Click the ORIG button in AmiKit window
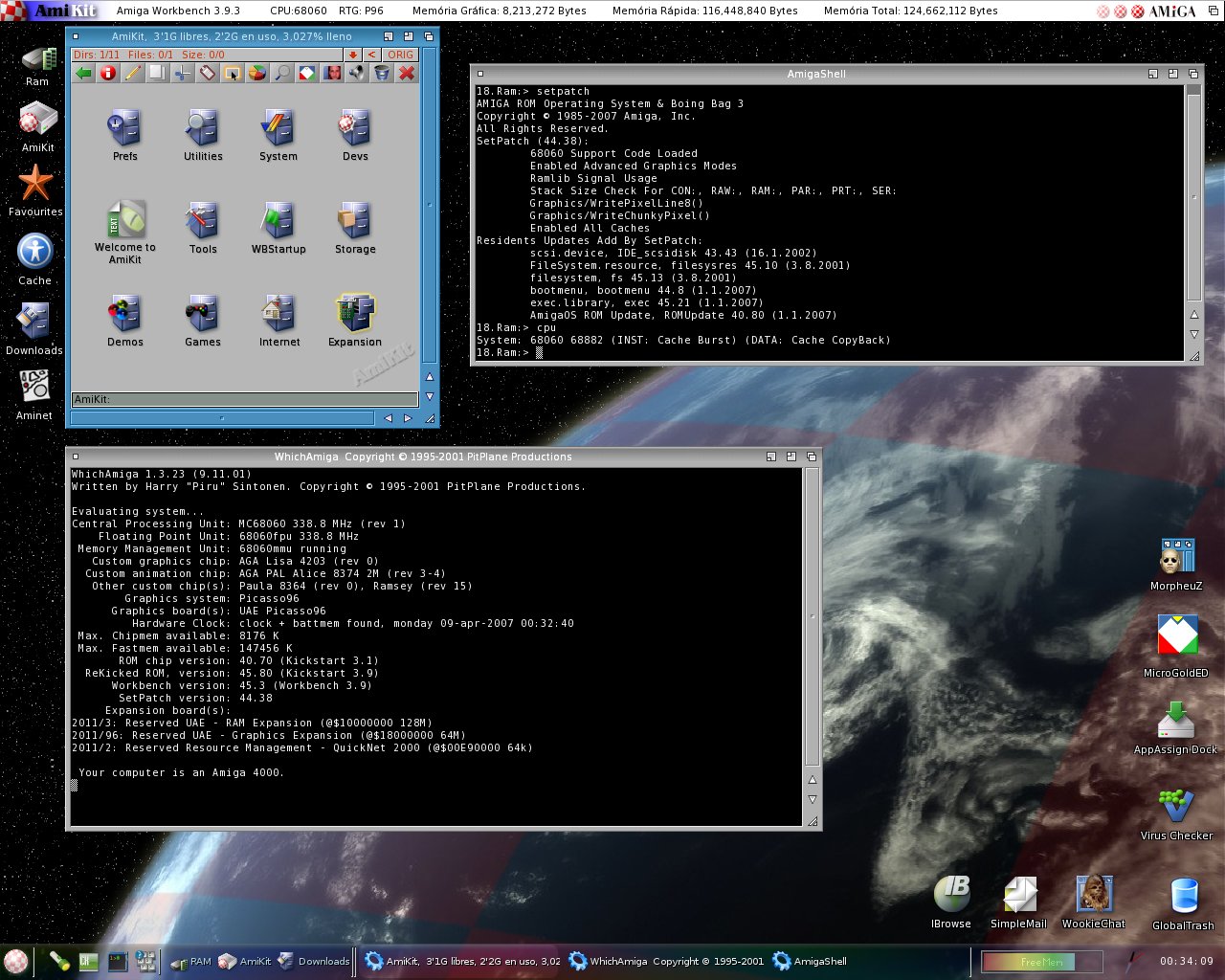The height and width of the screenshot is (980, 1225). (400, 55)
